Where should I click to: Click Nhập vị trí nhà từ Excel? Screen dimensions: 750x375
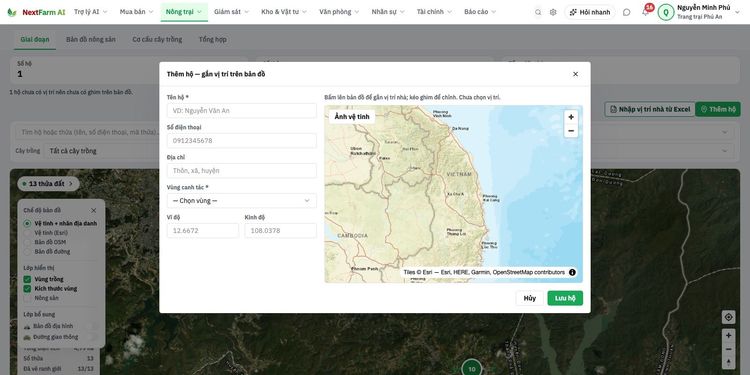click(650, 109)
